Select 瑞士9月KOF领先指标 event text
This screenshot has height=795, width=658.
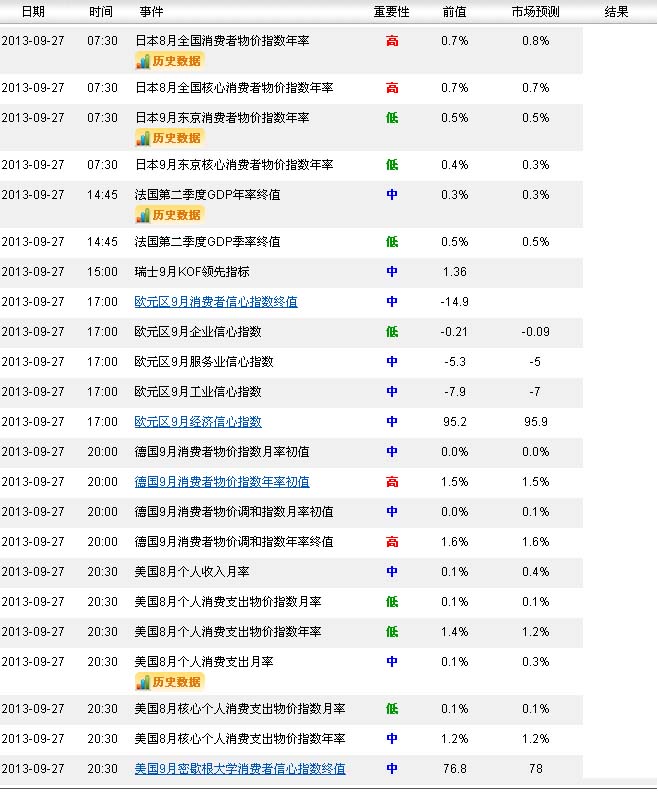pyautogui.click(x=192, y=272)
